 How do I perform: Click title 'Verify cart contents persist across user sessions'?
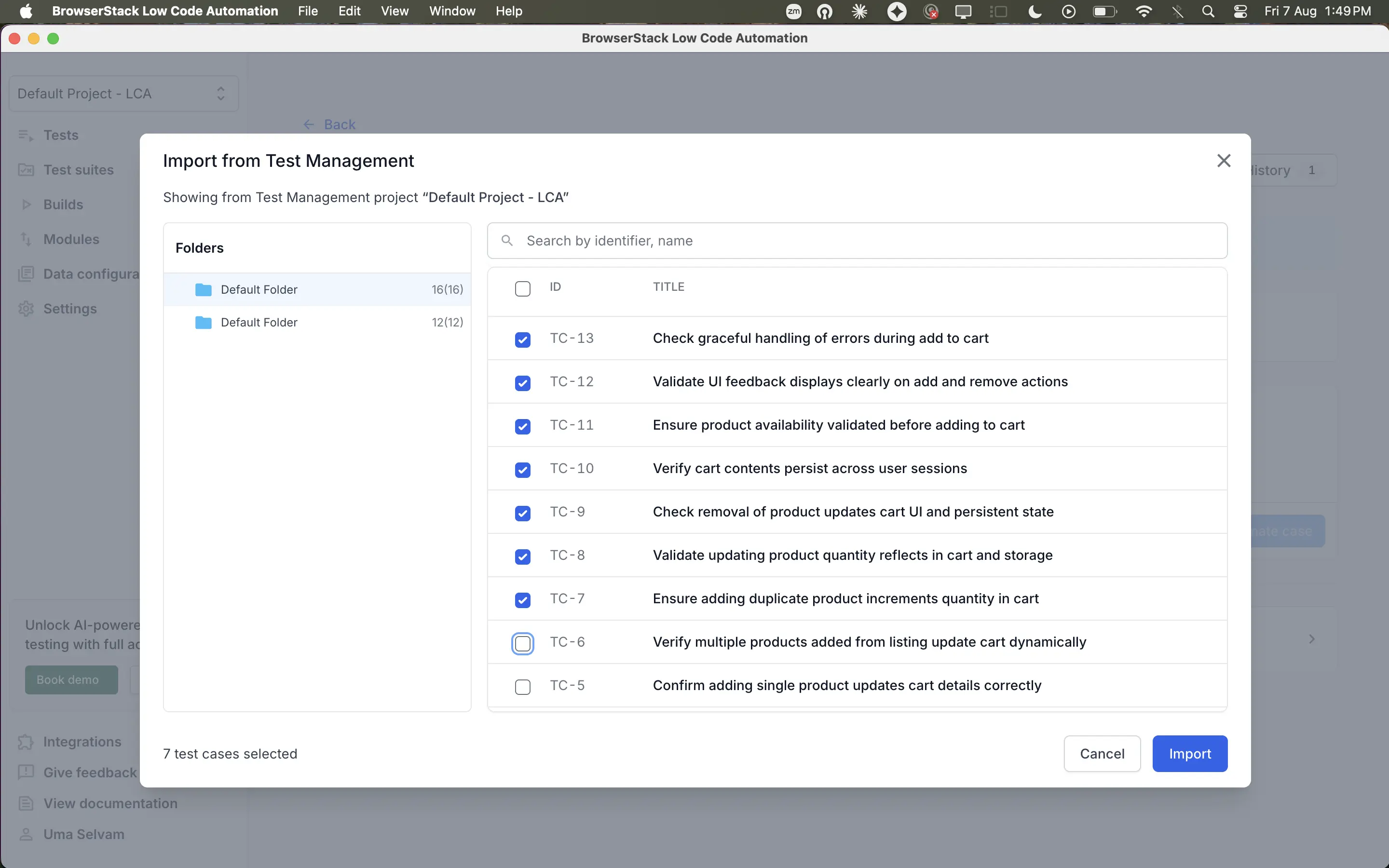[x=810, y=468]
